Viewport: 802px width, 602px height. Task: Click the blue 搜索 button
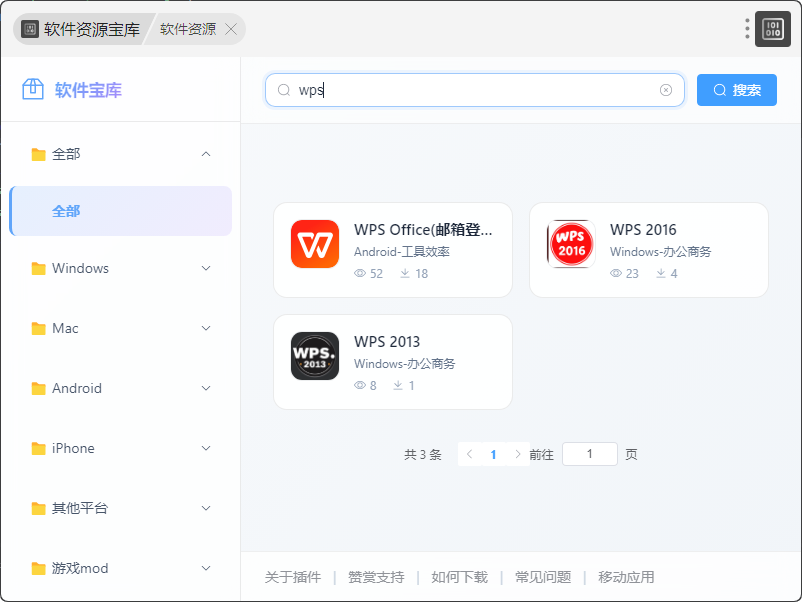(x=737, y=90)
